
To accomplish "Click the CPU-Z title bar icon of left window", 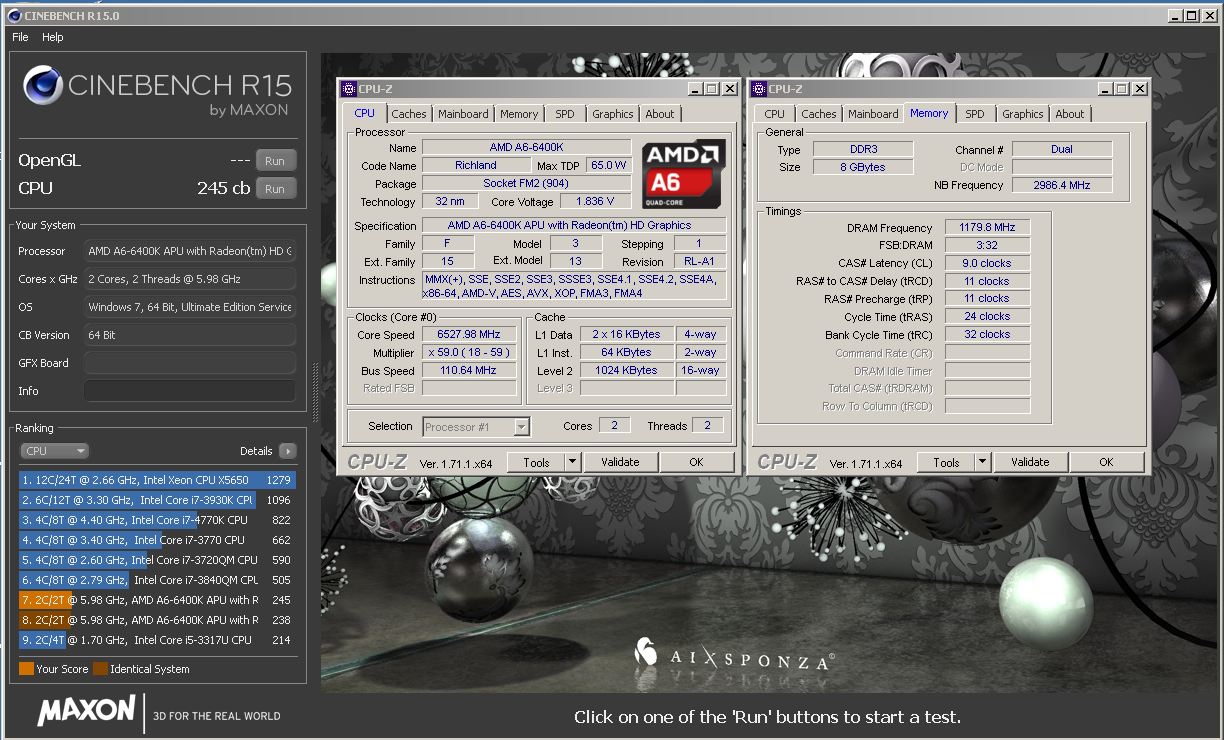I will click(348, 89).
